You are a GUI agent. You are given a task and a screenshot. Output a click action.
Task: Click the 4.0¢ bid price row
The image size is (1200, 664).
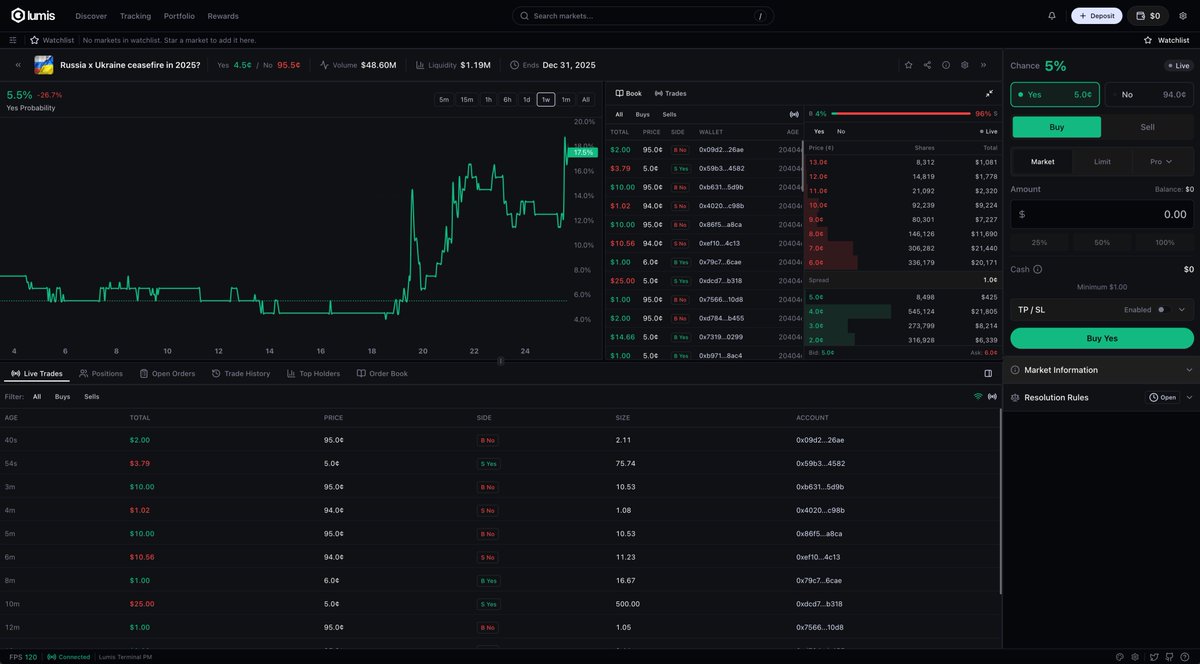tap(903, 311)
